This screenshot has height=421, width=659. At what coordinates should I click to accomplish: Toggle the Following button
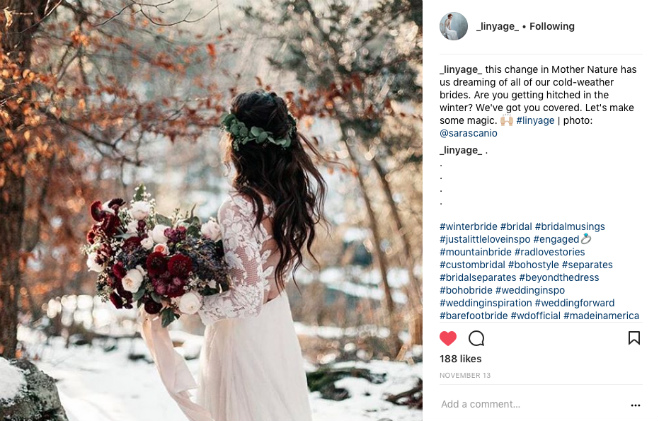552,26
